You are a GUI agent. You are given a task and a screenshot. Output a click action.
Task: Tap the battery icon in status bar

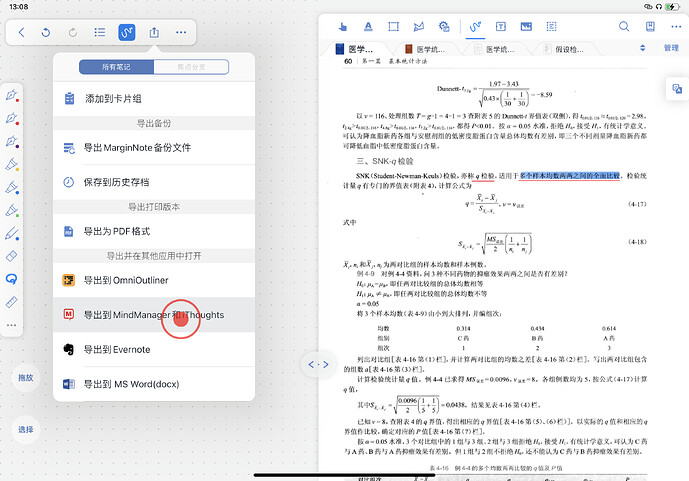point(672,7)
